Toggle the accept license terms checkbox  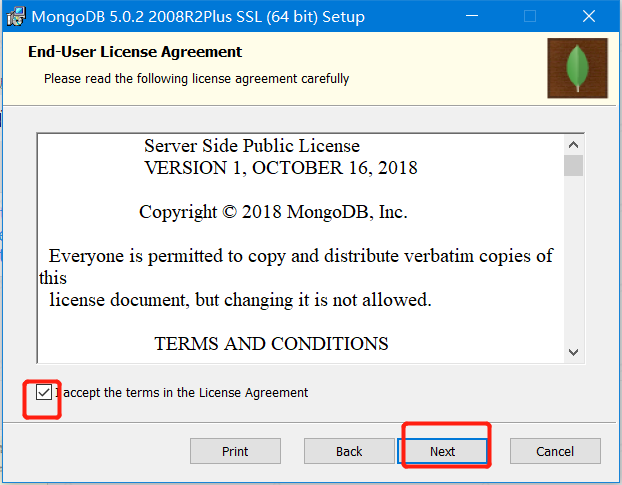(44, 393)
